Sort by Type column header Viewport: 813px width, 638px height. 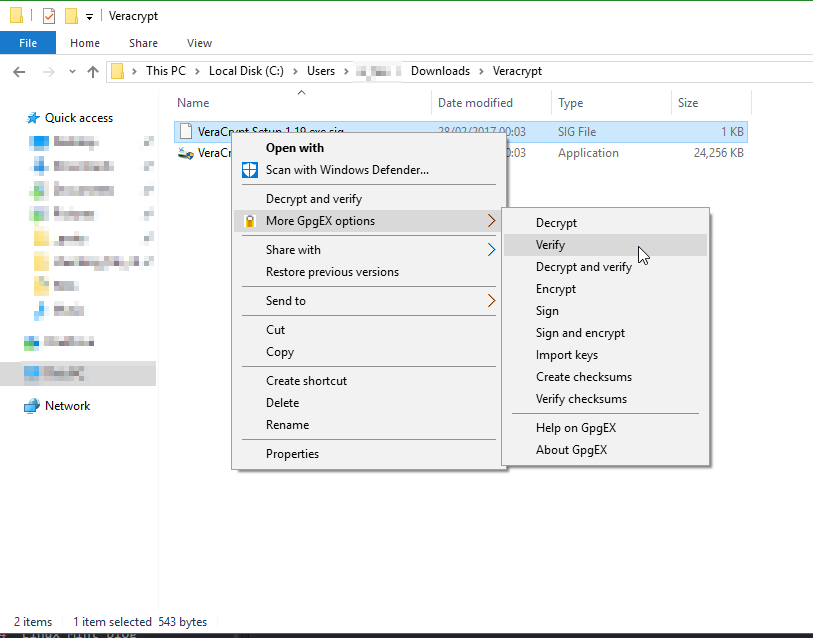coord(570,103)
